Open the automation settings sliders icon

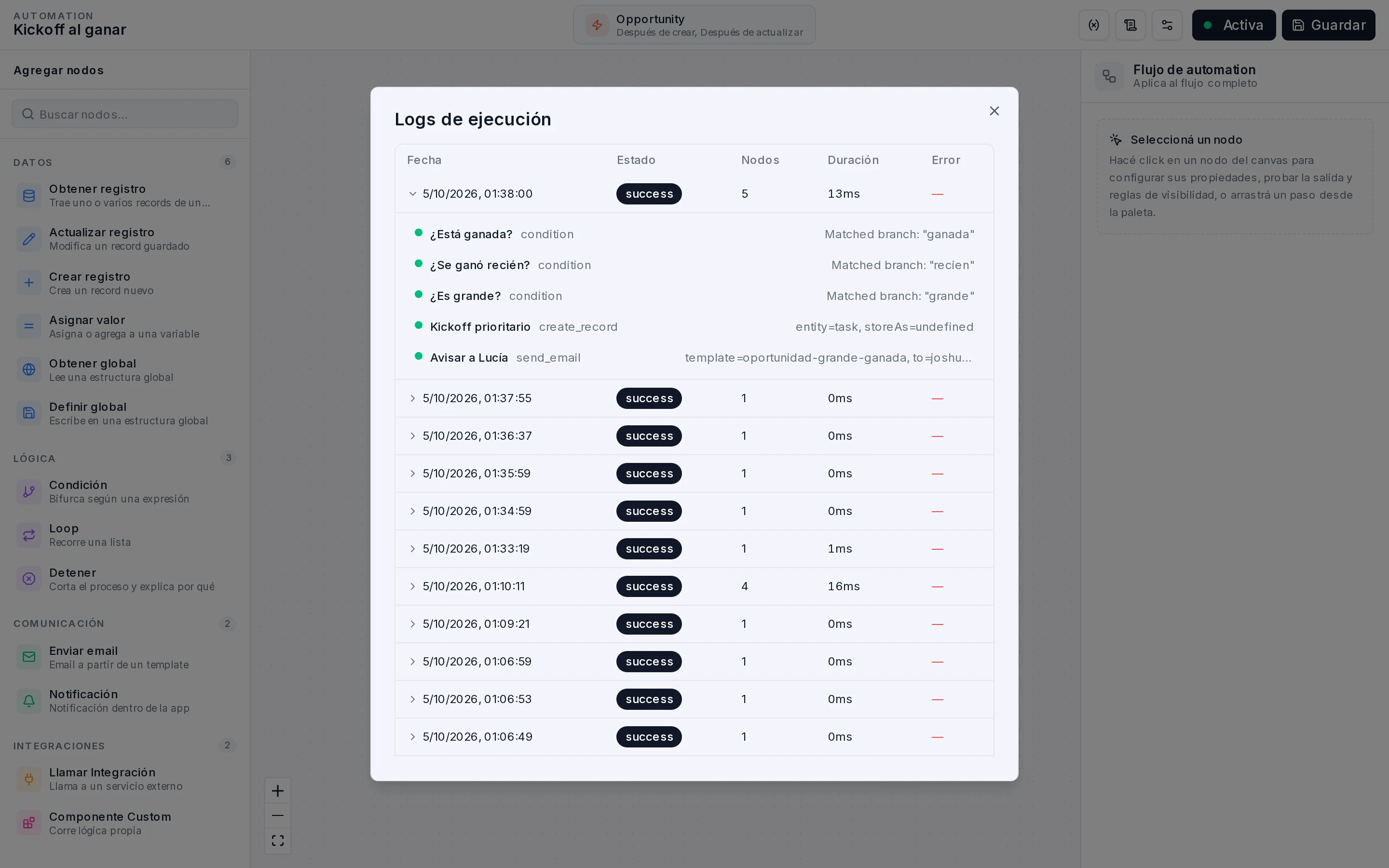tap(1167, 25)
